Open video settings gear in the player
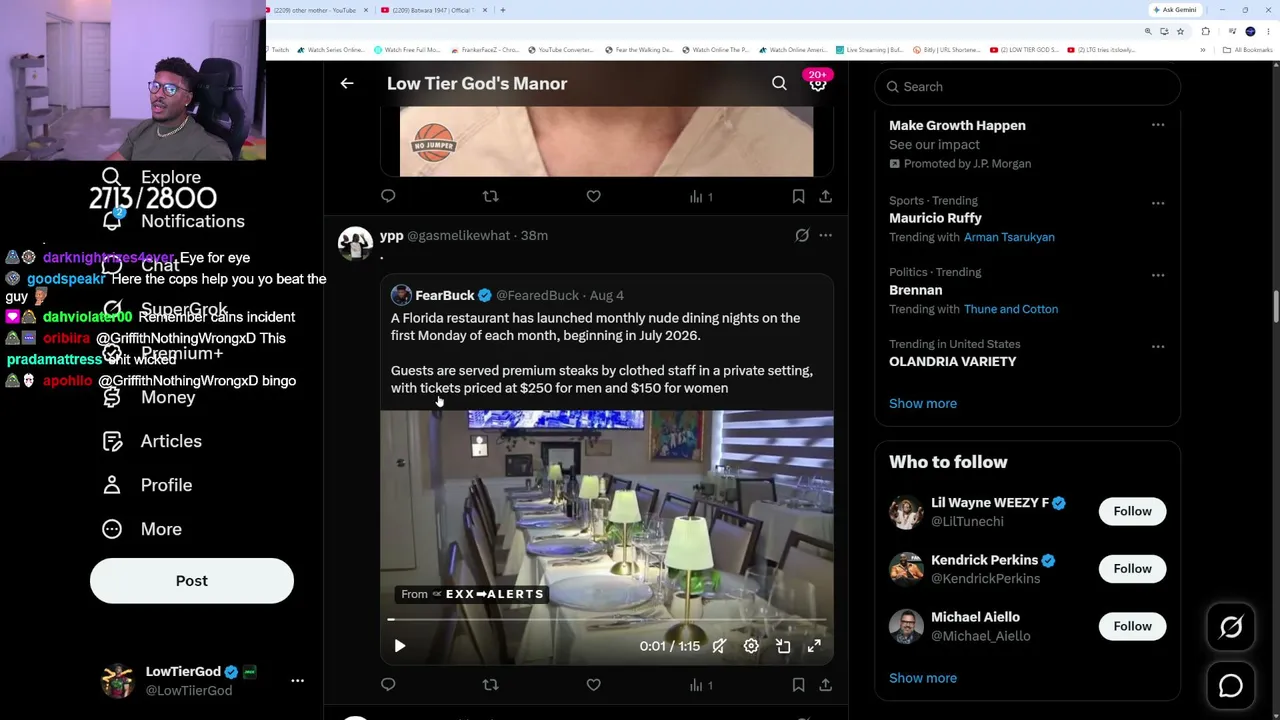This screenshot has height=720, width=1280. point(751,646)
